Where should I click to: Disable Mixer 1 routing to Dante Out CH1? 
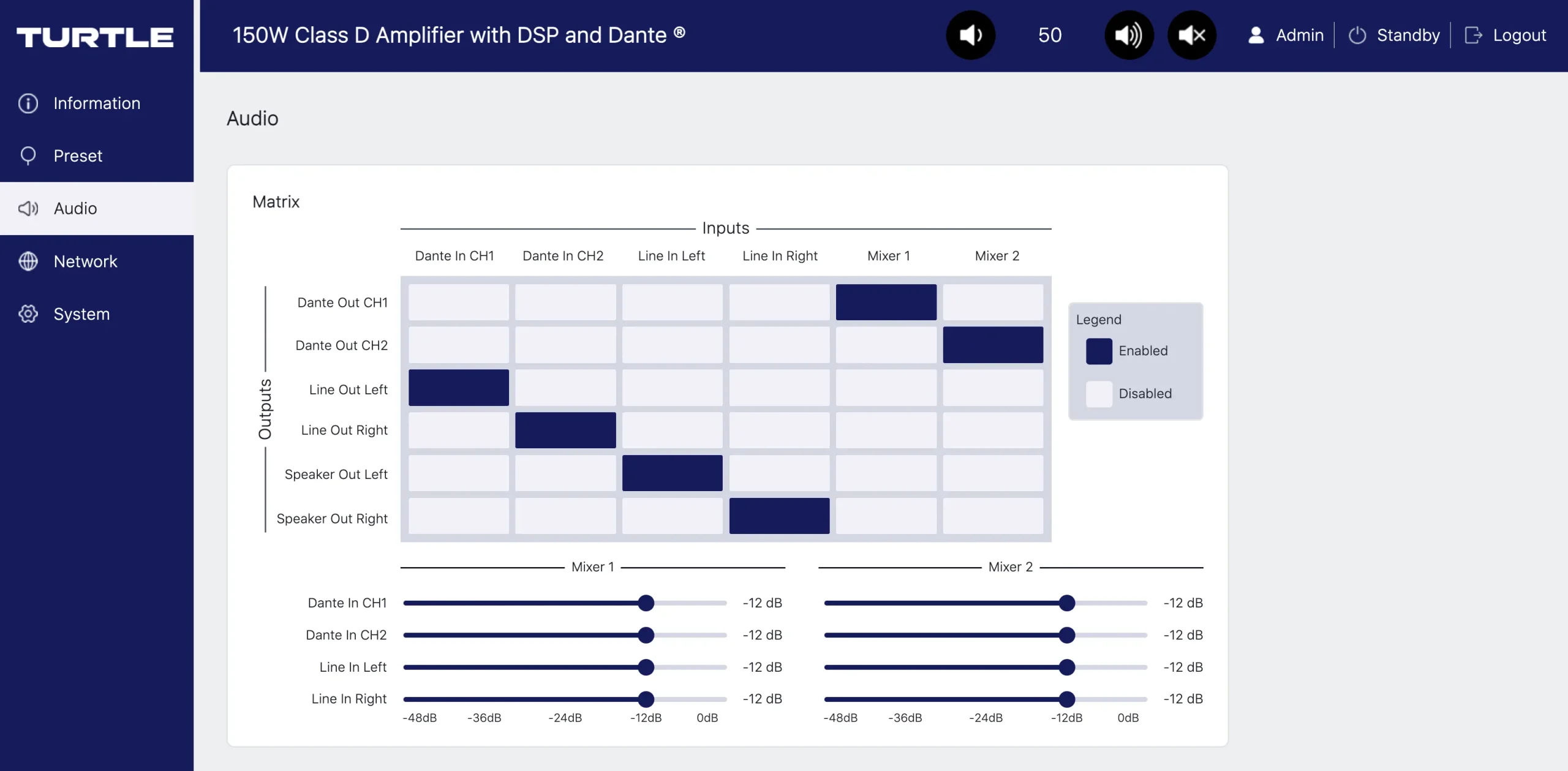[x=886, y=302]
